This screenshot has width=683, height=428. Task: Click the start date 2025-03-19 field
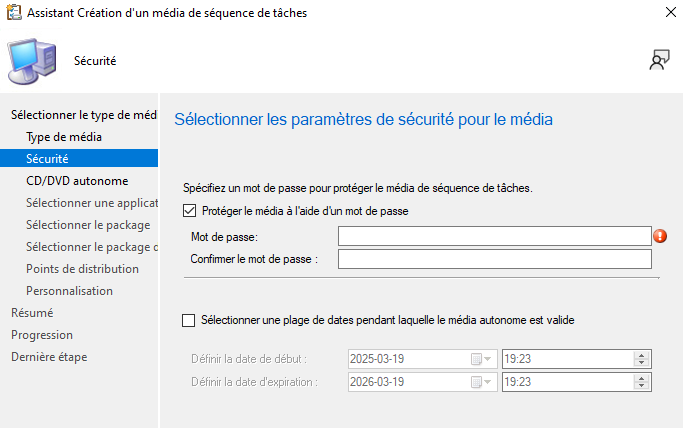406,359
